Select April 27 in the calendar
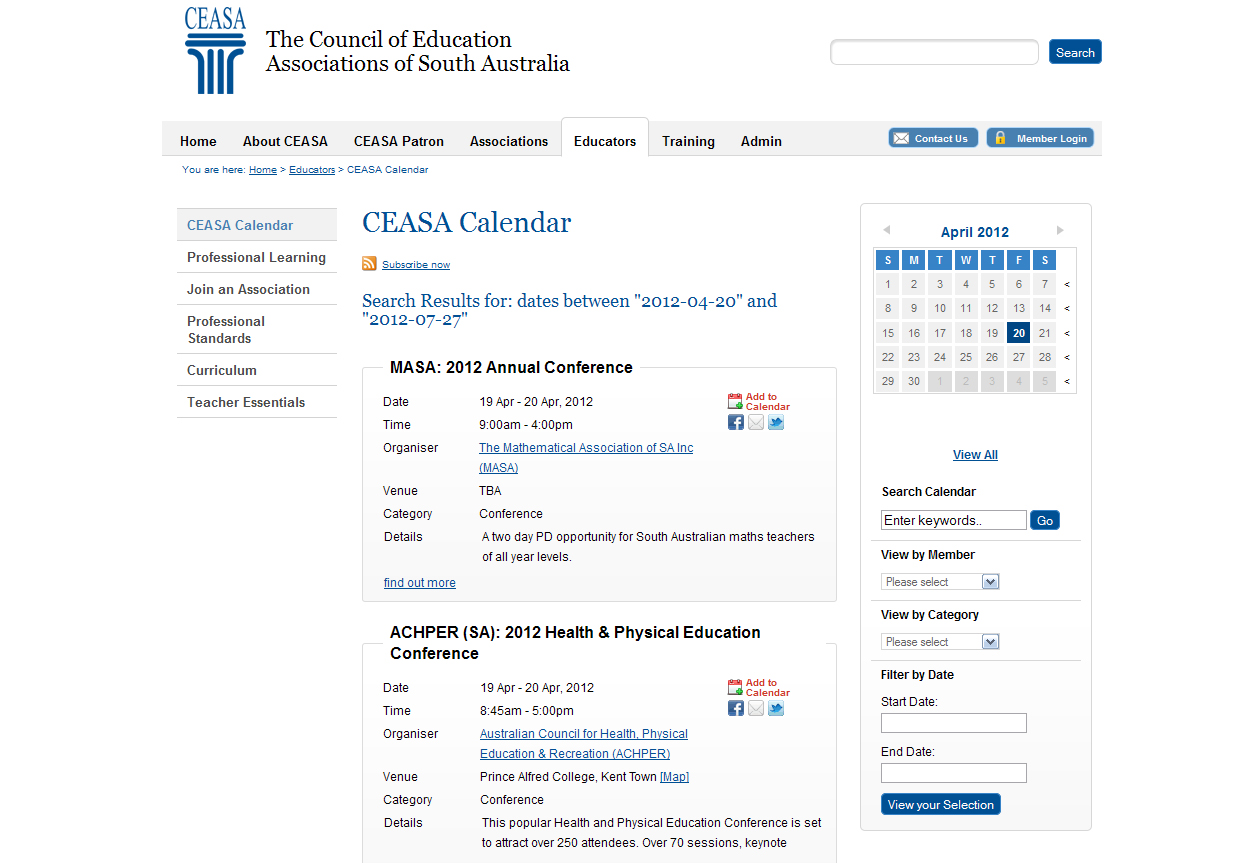The height and width of the screenshot is (863, 1258). 1018,357
